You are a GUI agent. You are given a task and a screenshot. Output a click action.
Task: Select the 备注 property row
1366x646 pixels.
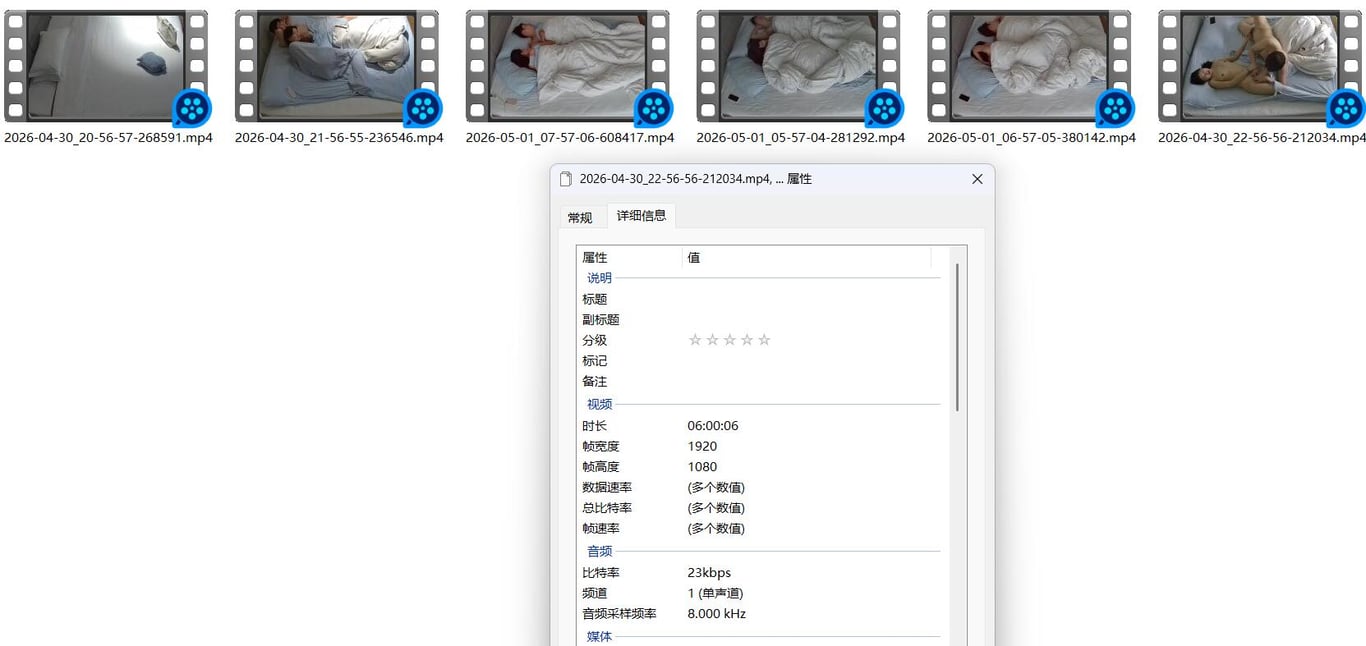(761, 382)
